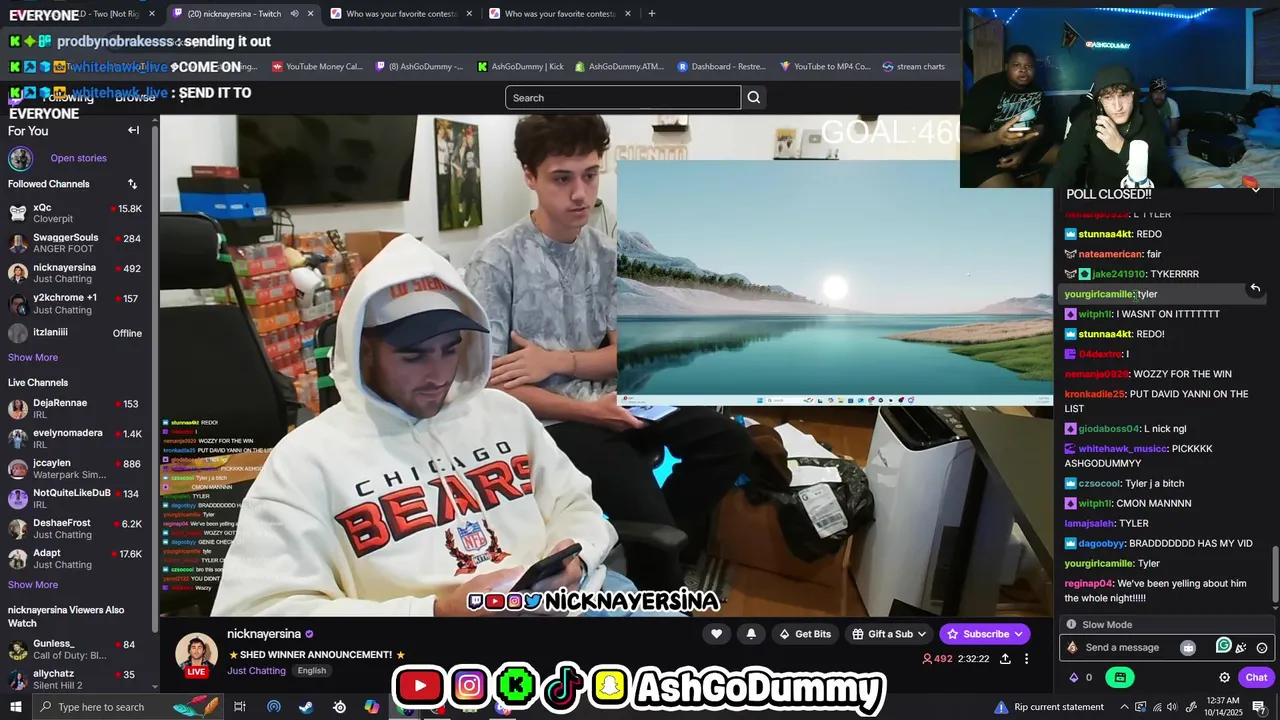Open the Copilot icon on the taskbar
This screenshot has width=1280, height=720.
click(x=372, y=707)
